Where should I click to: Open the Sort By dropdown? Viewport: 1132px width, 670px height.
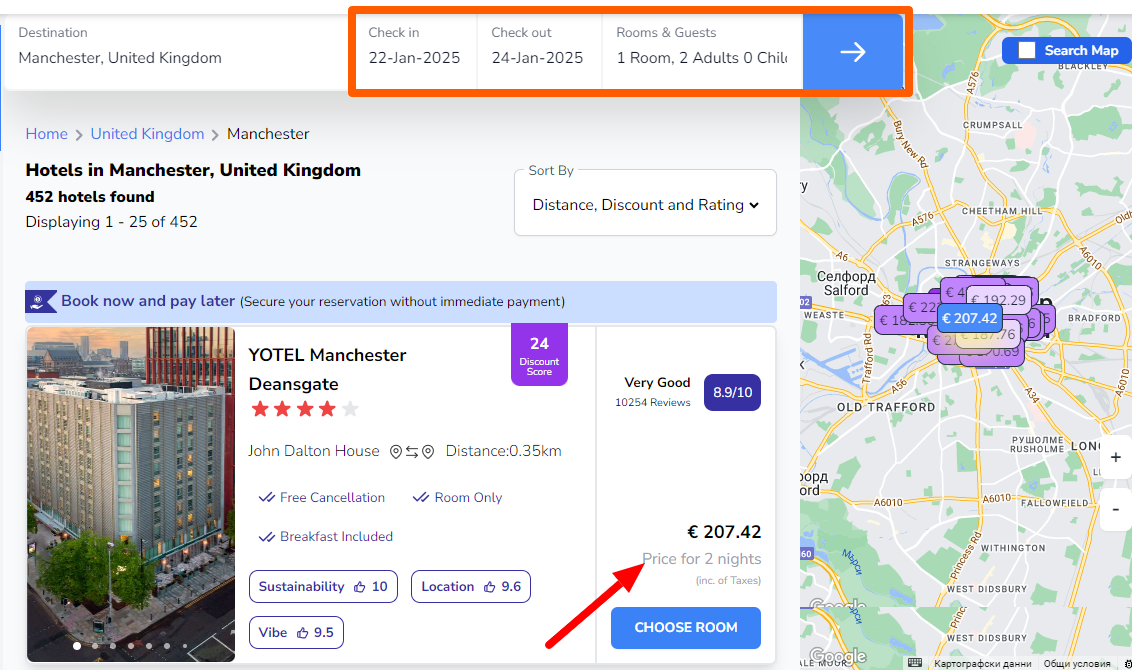point(645,205)
